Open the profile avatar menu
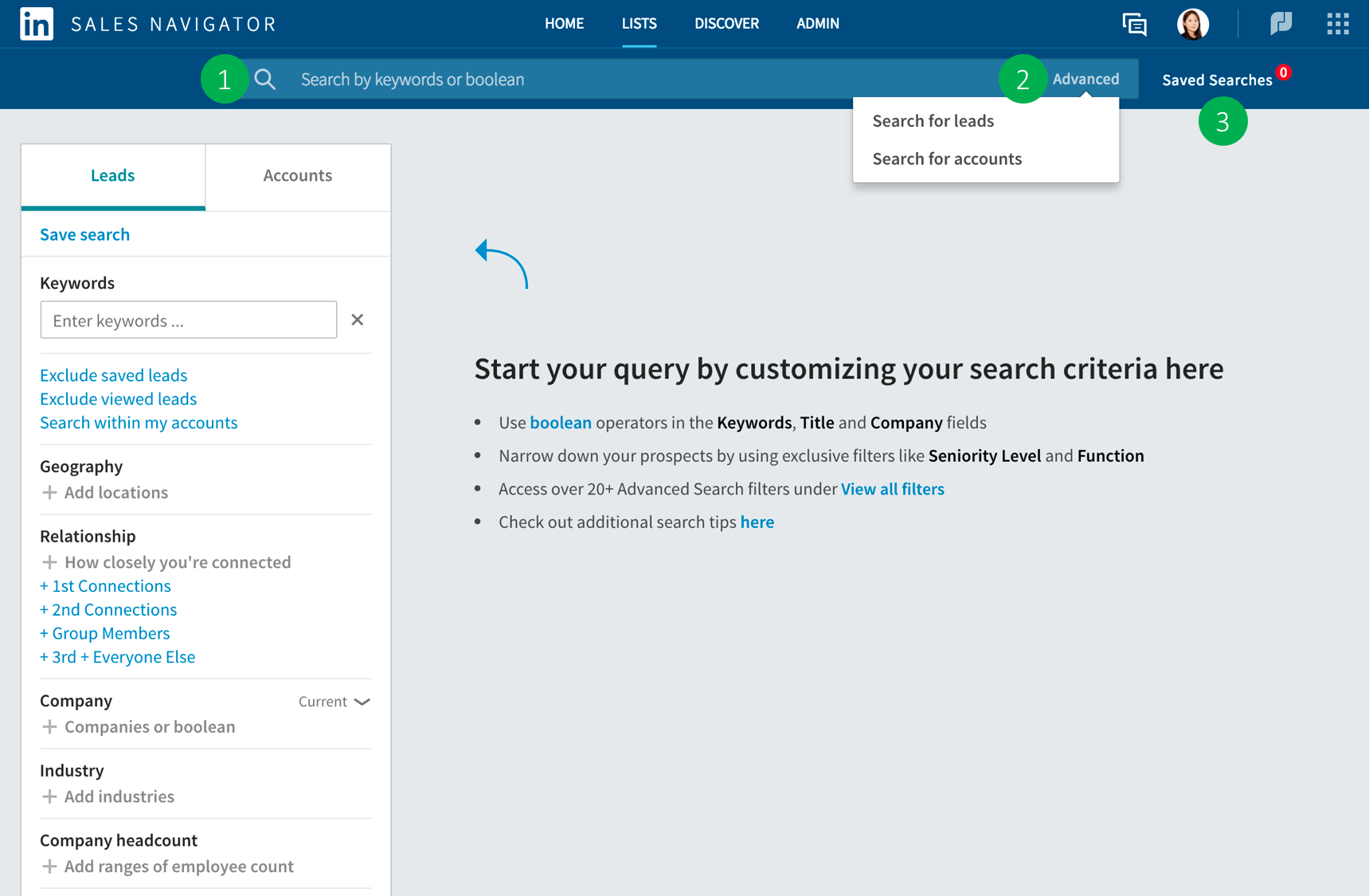This screenshot has width=1369, height=896. (x=1192, y=24)
